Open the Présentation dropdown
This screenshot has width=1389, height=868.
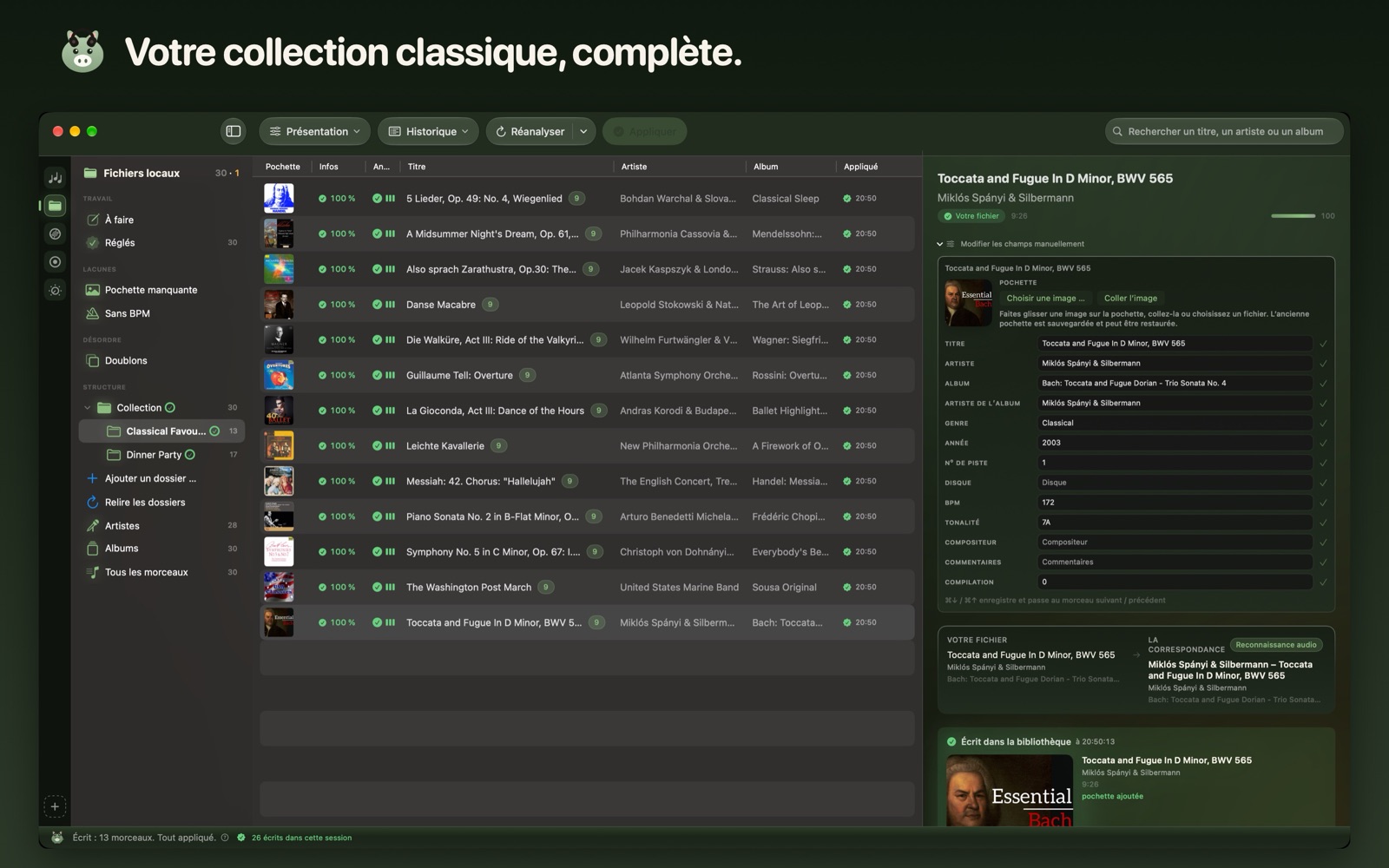314,131
